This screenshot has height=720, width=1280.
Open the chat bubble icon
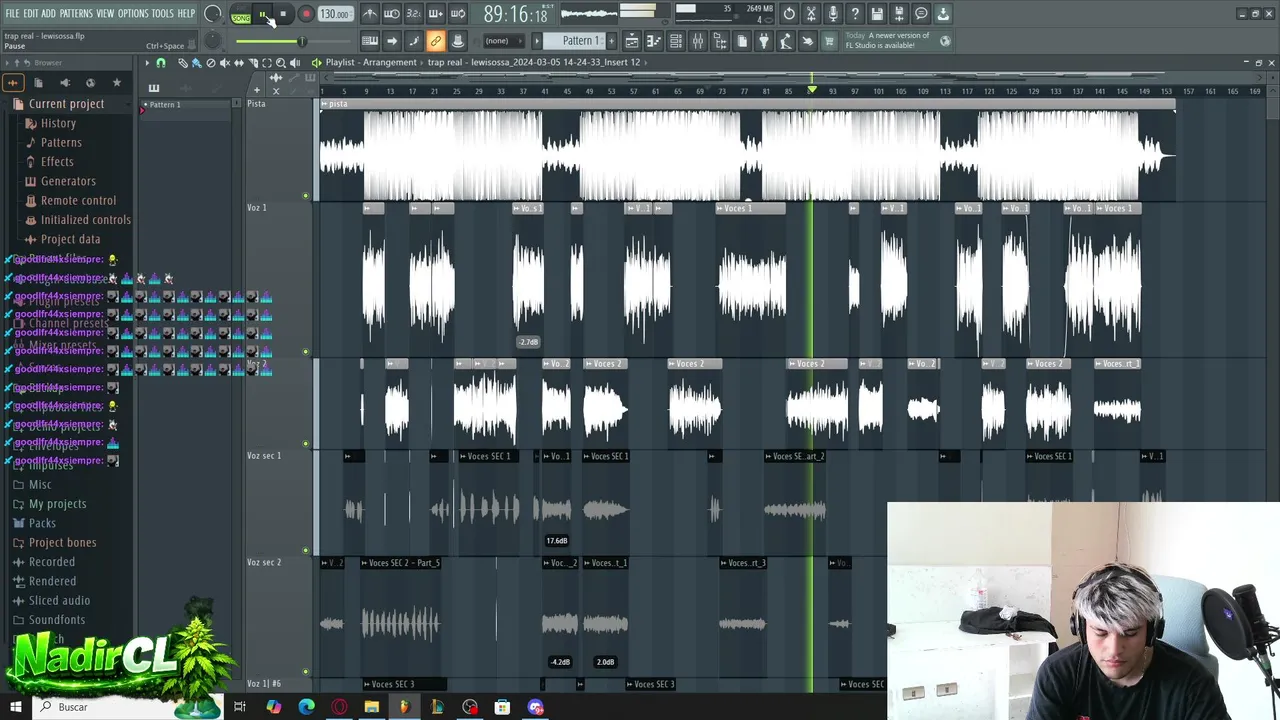[921, 14]
